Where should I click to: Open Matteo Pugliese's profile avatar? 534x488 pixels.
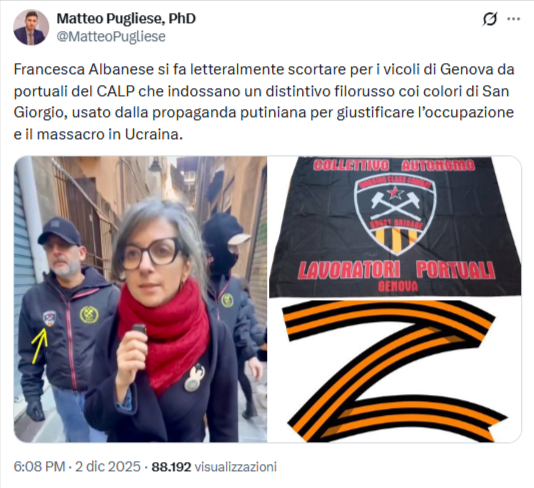[31, 27]
